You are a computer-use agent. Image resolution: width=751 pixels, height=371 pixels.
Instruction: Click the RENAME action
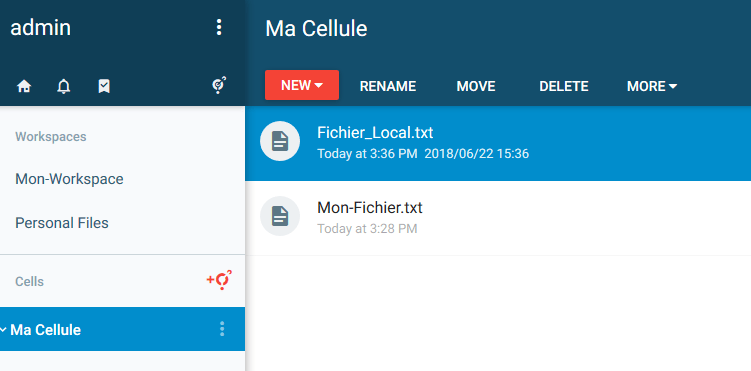[388, 86]
